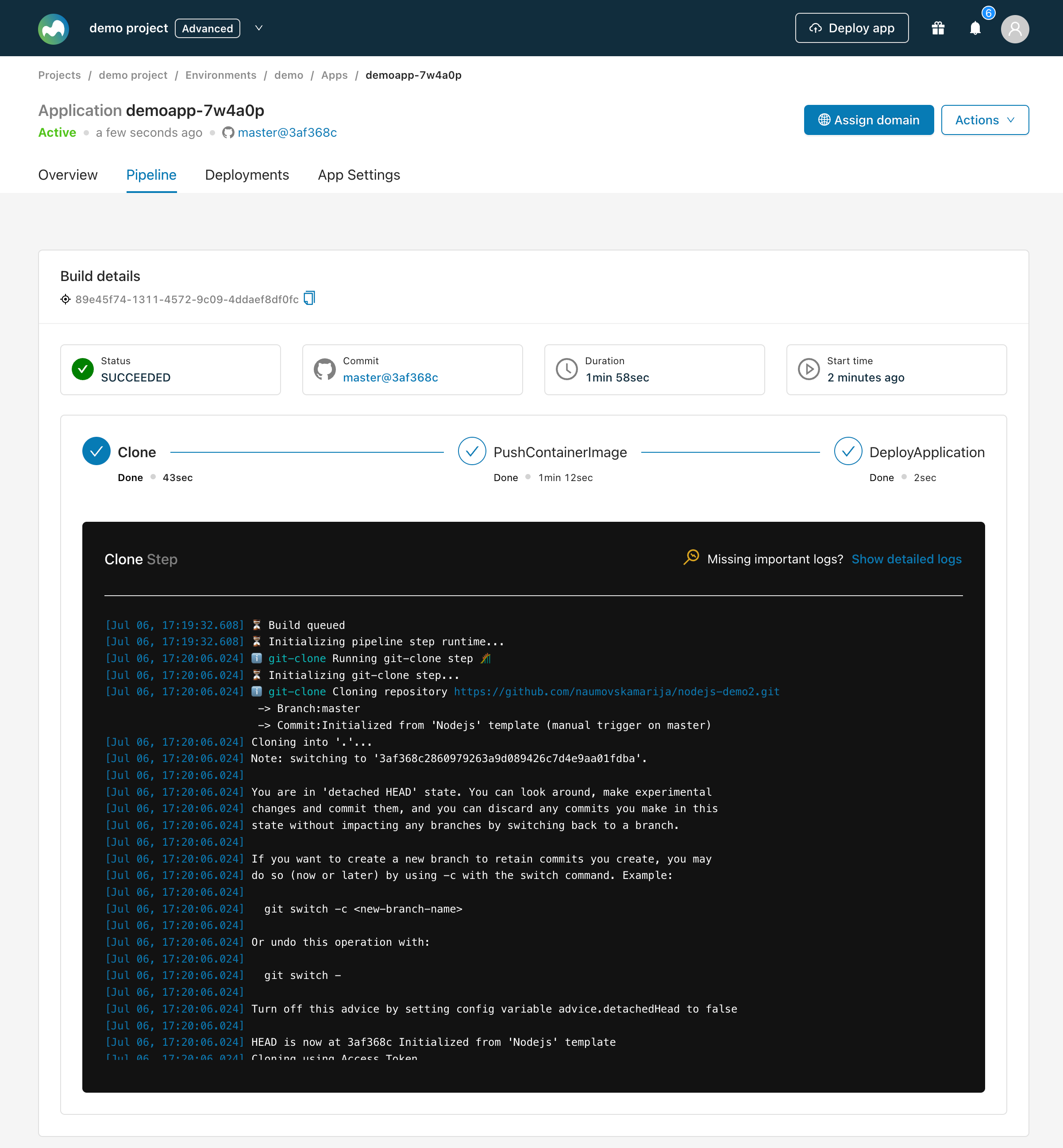The image size is (1063, 1148).
Task: Open notifications bell icon
Action: pos(975,28)
